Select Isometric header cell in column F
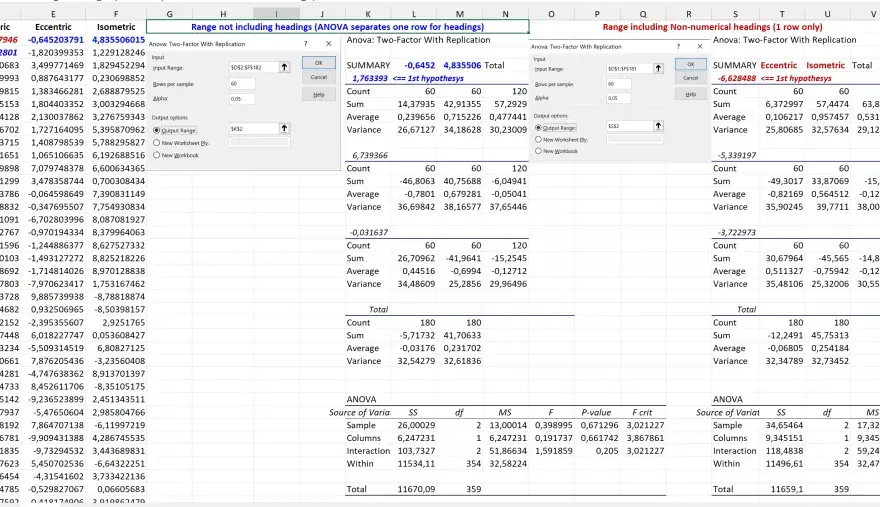Image resolution: width=880 pixels, height=507 pixels. coord(116,27)
